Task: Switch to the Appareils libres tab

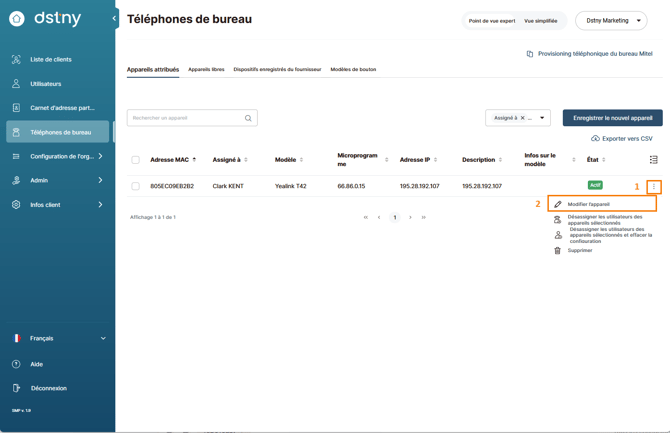Action: pos(206,69)
